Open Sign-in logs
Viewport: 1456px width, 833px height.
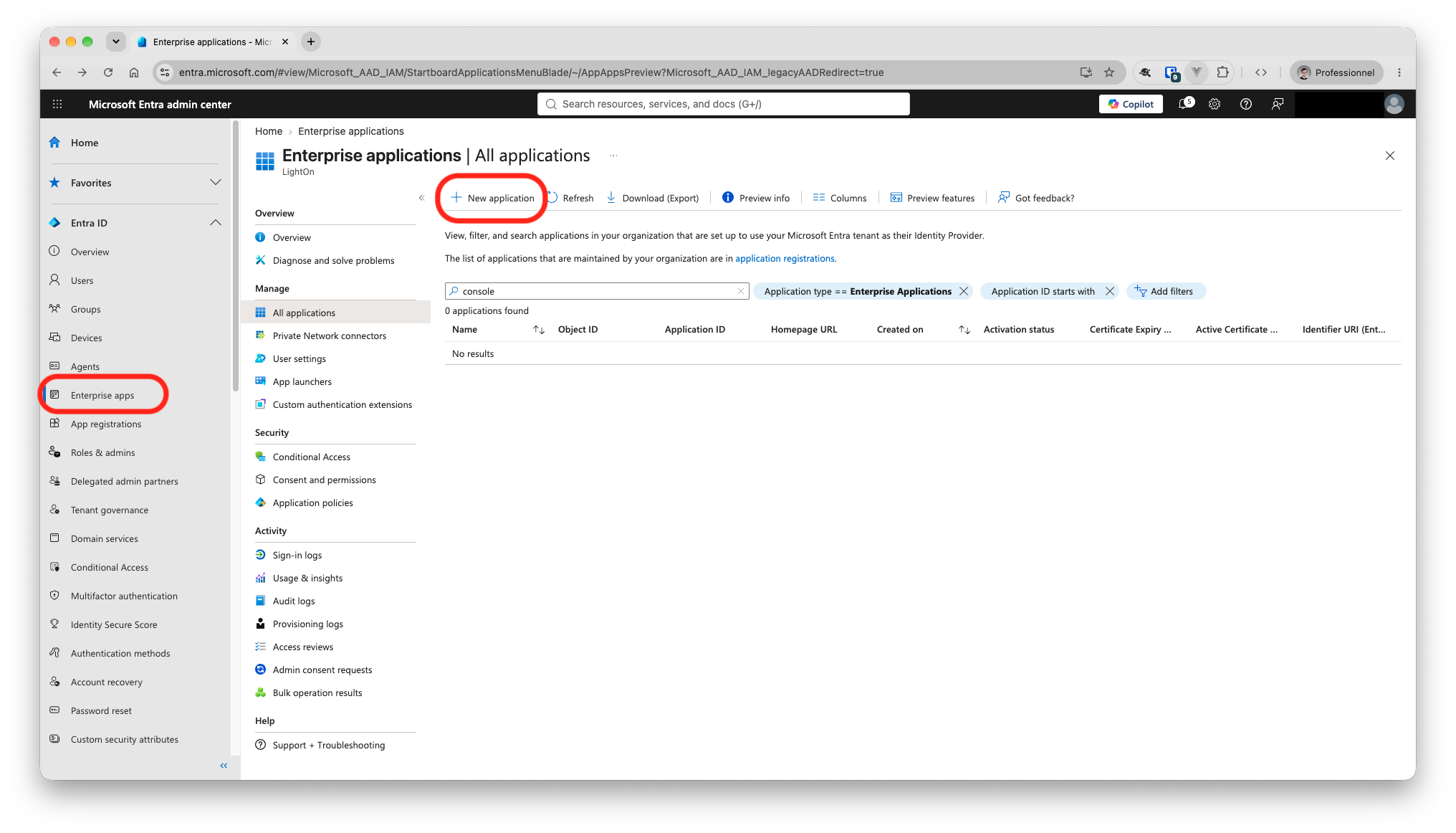pyautogui.click(x=297, y=555)
